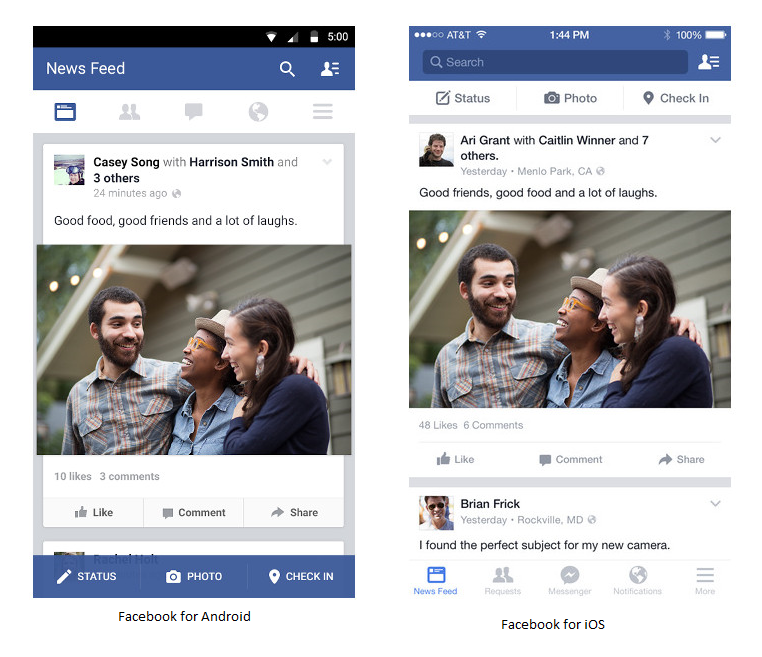
Task: Like Casey Song's post on Android
Action: 93,512
